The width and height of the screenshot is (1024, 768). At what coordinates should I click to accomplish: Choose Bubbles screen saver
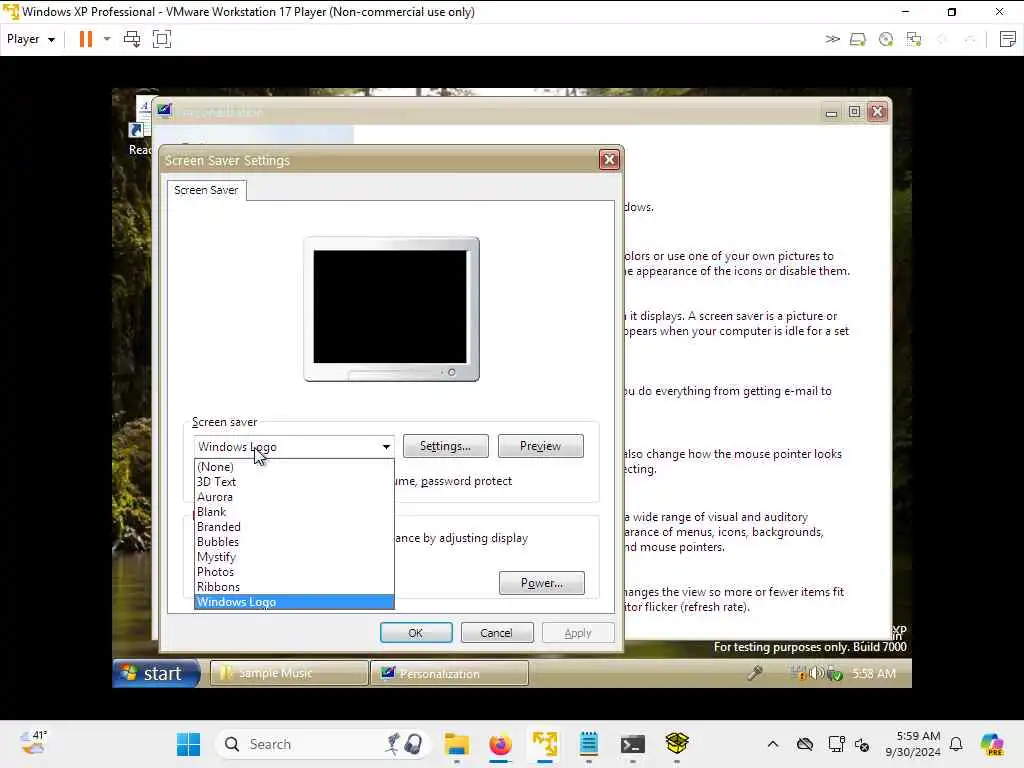294,541
